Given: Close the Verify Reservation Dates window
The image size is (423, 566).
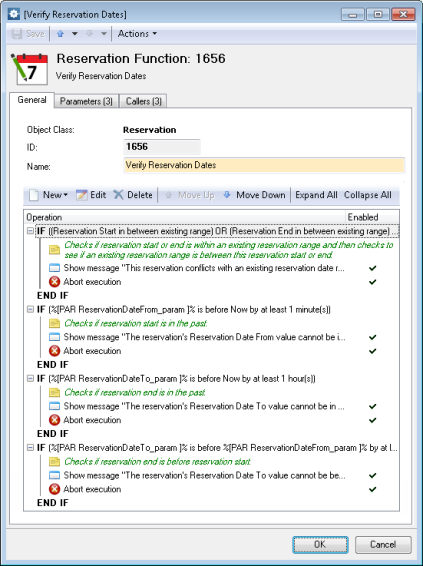Looking at the screenshot, I should tap(403, 14).
